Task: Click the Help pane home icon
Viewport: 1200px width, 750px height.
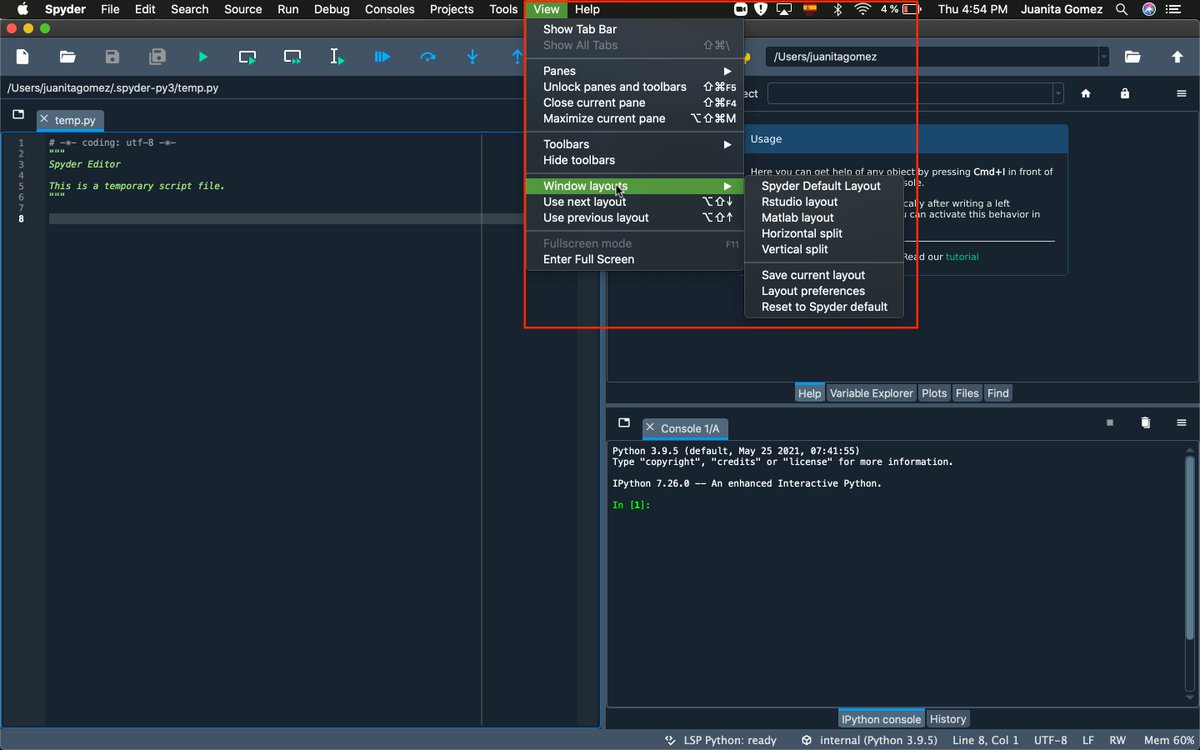Action: click(x=1086, y=93)
